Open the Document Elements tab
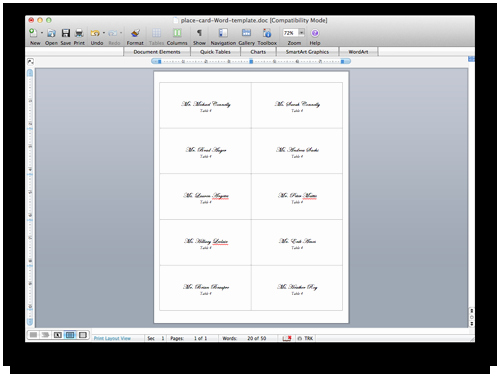This screenshot has height=377, width=500. click(157, 52)
